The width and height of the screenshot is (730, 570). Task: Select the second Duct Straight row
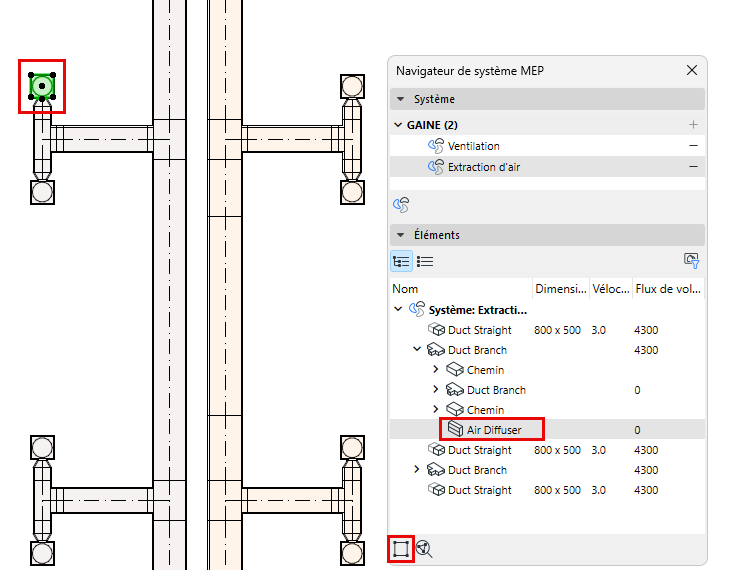point(547,450)
